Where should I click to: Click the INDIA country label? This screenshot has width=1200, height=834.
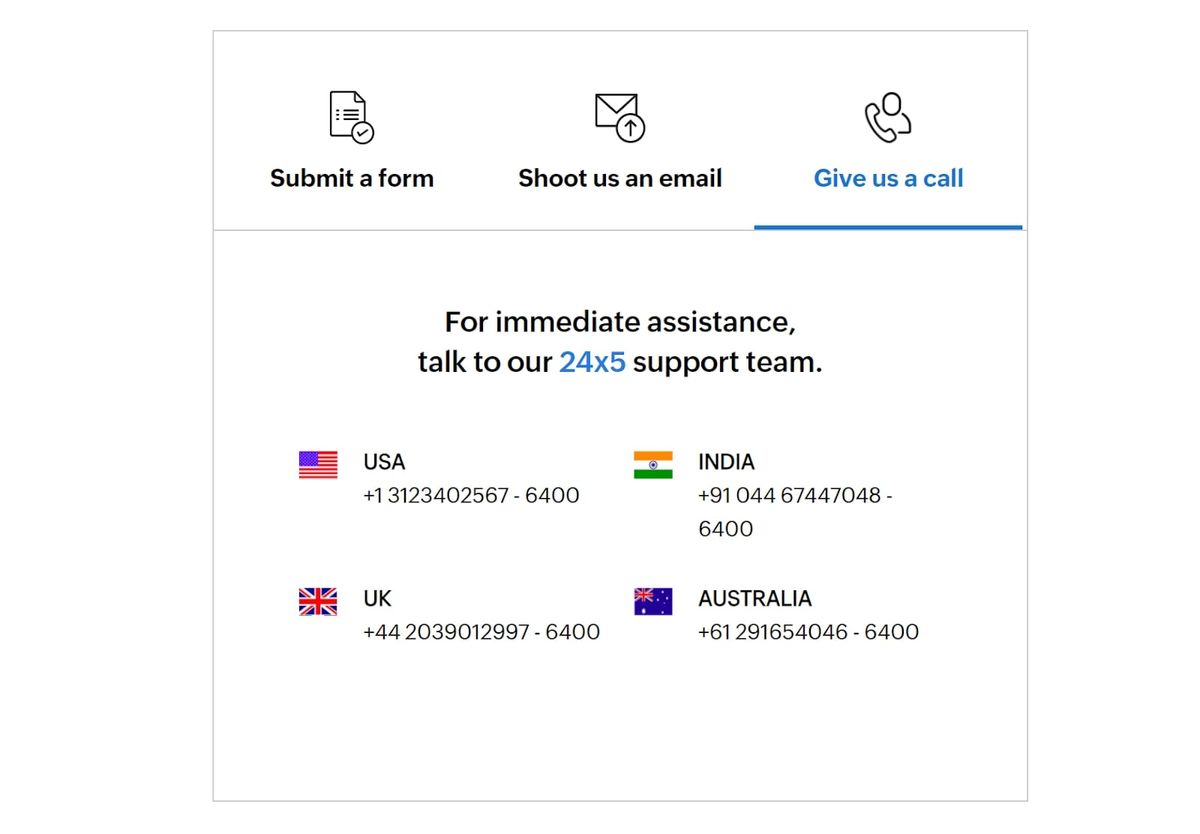click(x=726, y=462)
